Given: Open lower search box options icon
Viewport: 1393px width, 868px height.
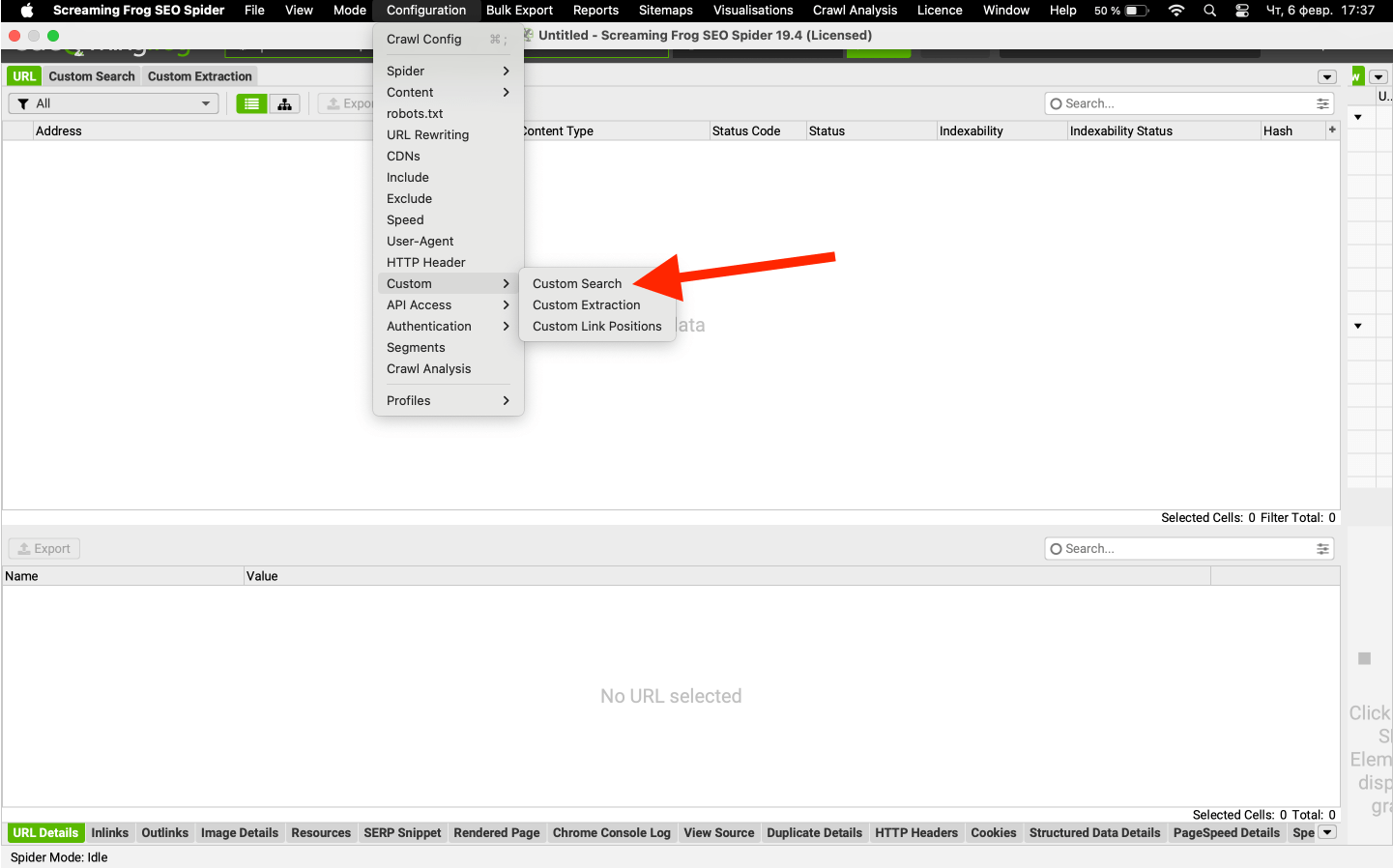Looking at the screenshot, I should point(1322,548).
